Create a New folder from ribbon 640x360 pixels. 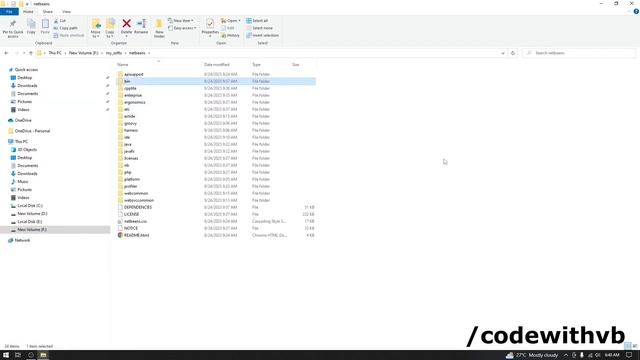[159, 28]
